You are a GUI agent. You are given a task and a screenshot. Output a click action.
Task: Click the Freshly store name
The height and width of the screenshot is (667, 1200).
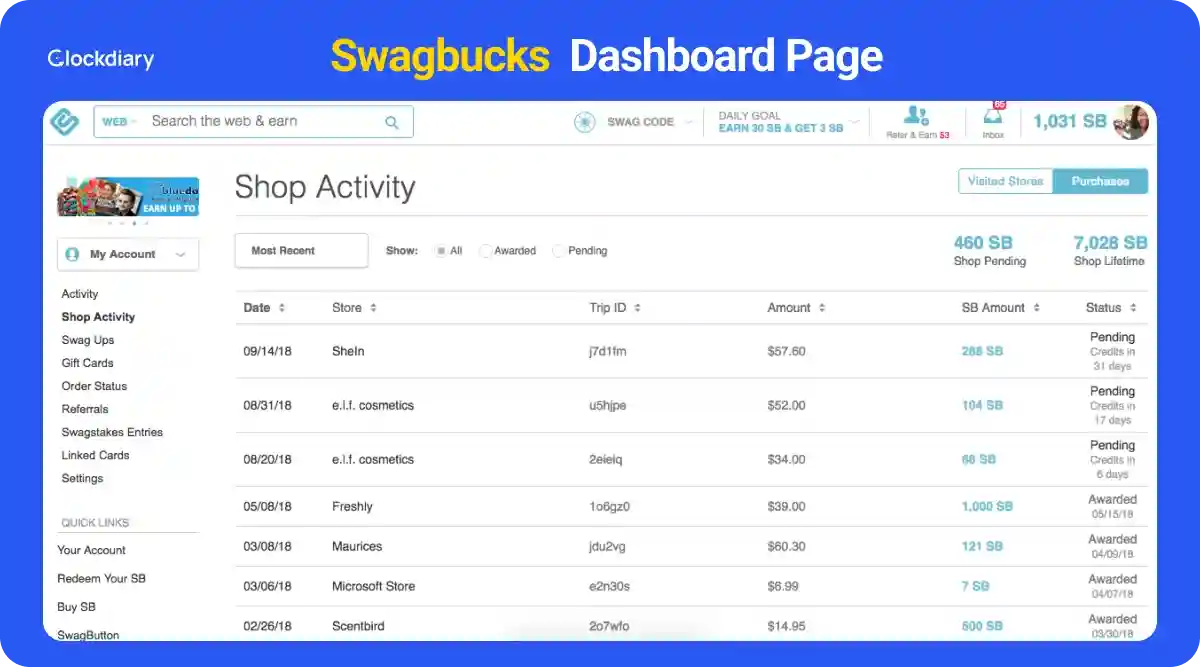[x=352, y=507]
